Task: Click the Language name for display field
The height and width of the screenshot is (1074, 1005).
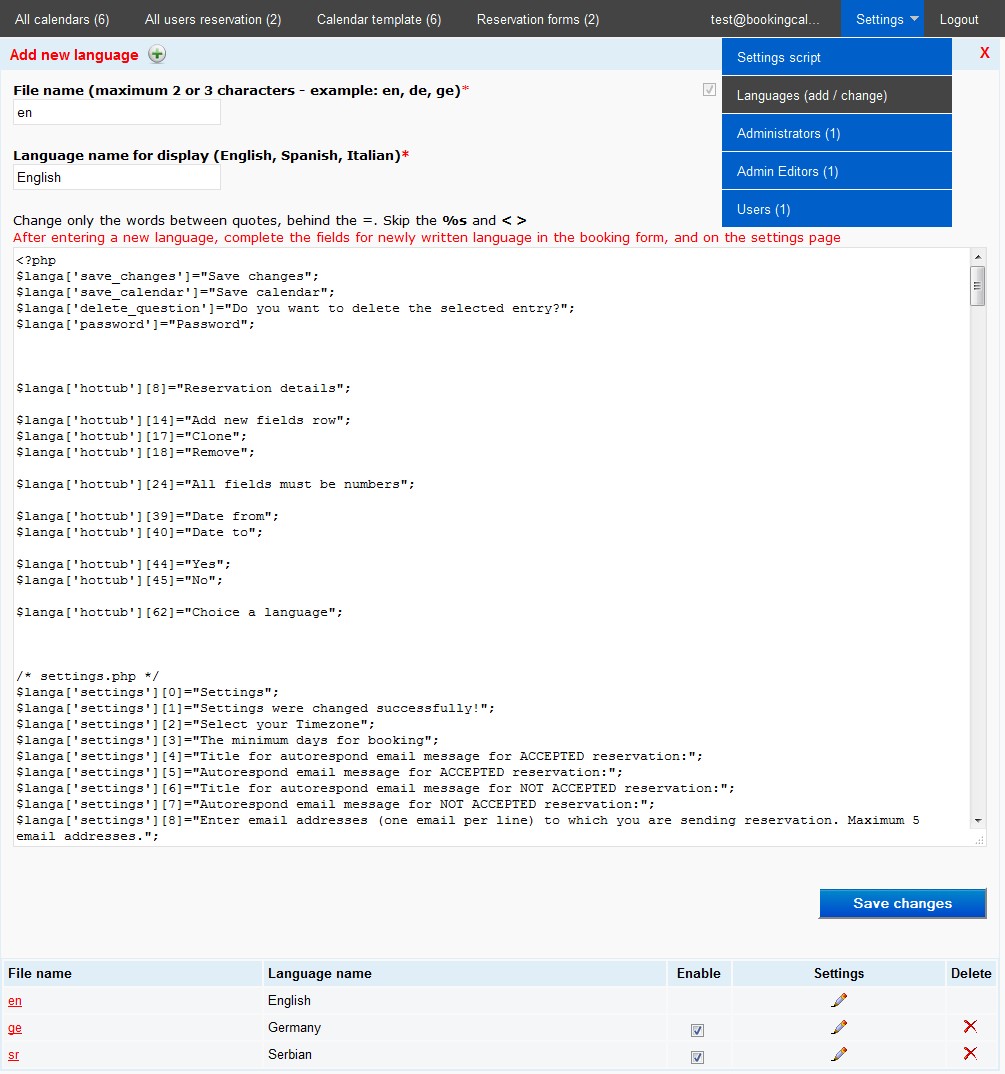Action: pos(117,178)
